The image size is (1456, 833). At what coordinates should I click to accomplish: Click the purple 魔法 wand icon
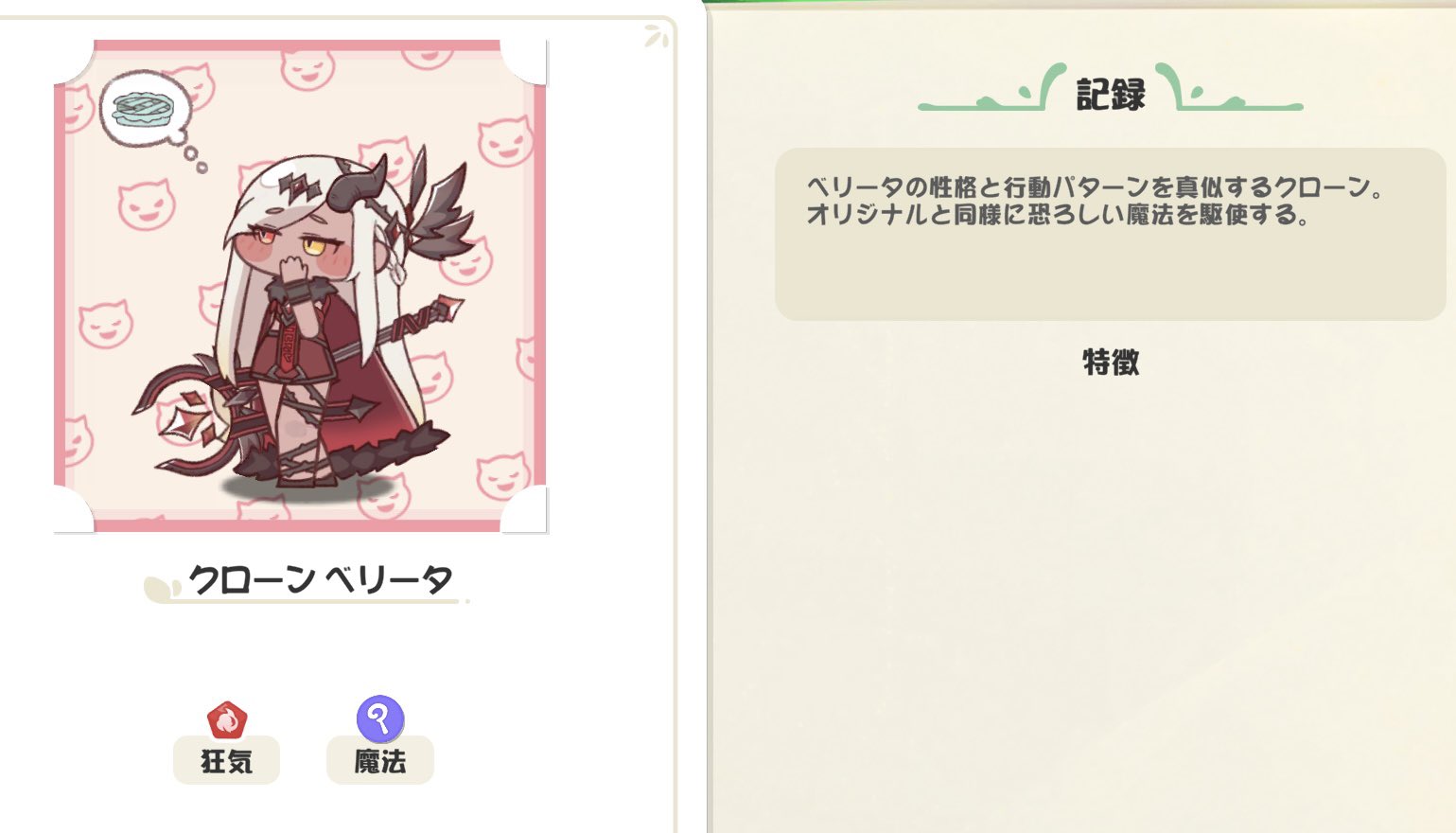click(x=380, y=719)
